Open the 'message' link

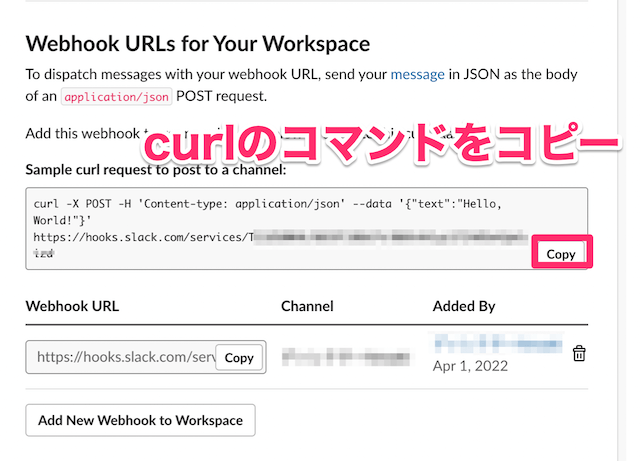tap(417, 74)
